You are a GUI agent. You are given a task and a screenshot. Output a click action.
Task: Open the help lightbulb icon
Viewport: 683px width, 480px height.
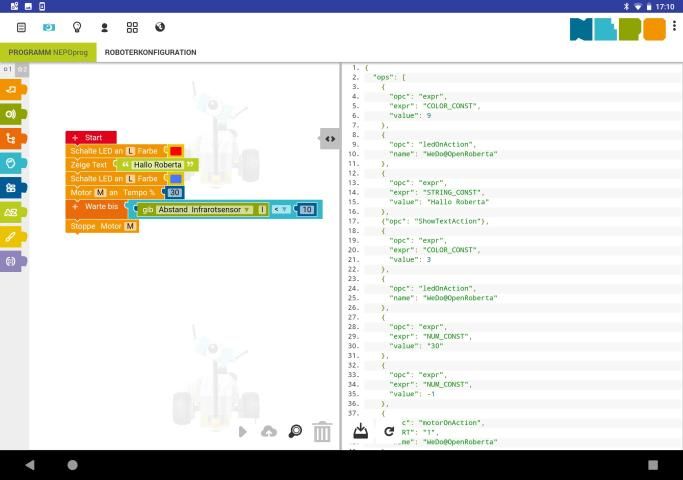pos(76,27)
